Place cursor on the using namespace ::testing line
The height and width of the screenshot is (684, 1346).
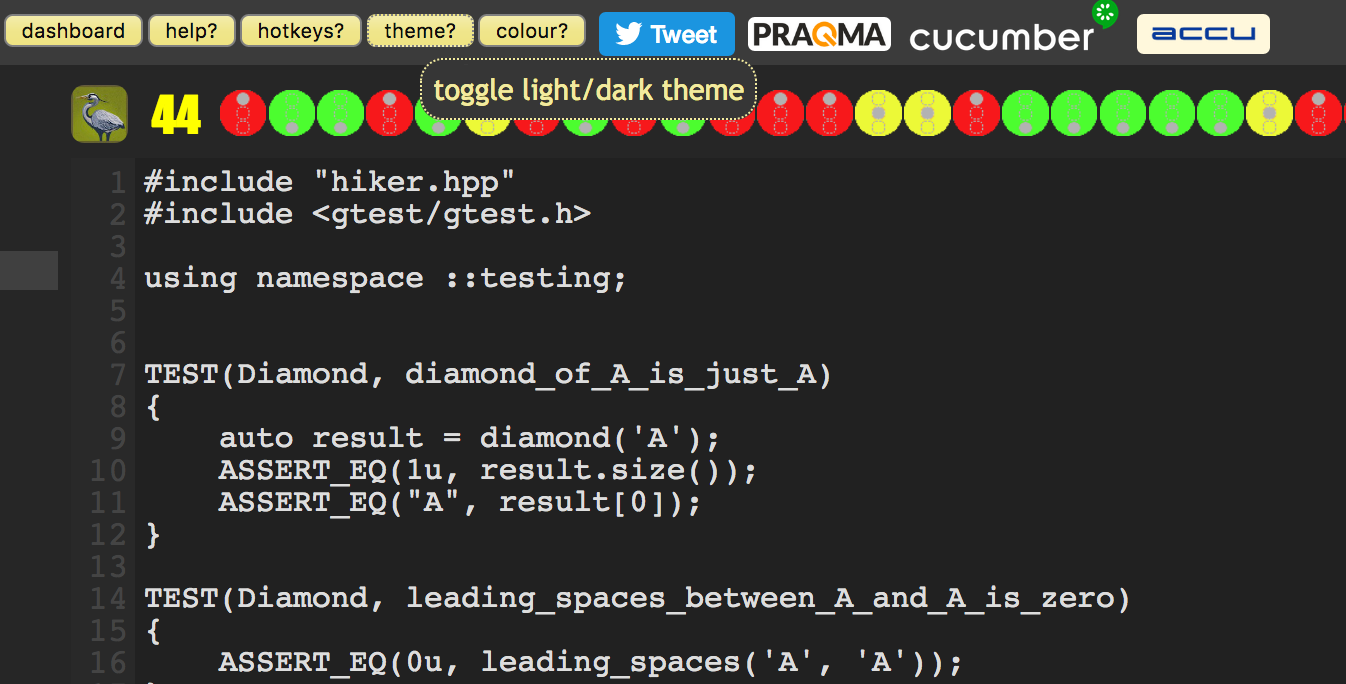[x=385, y=278]
